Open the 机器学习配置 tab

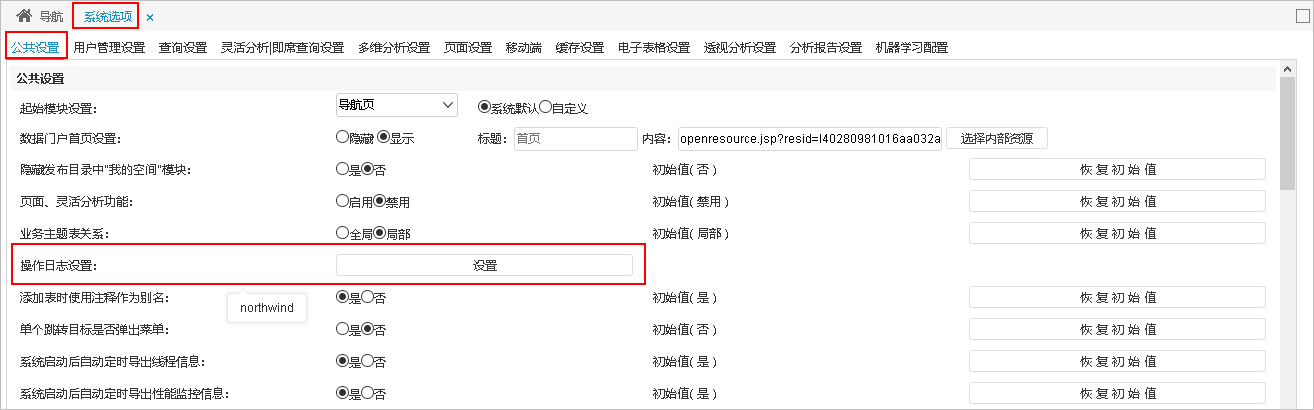click(912, 47)
